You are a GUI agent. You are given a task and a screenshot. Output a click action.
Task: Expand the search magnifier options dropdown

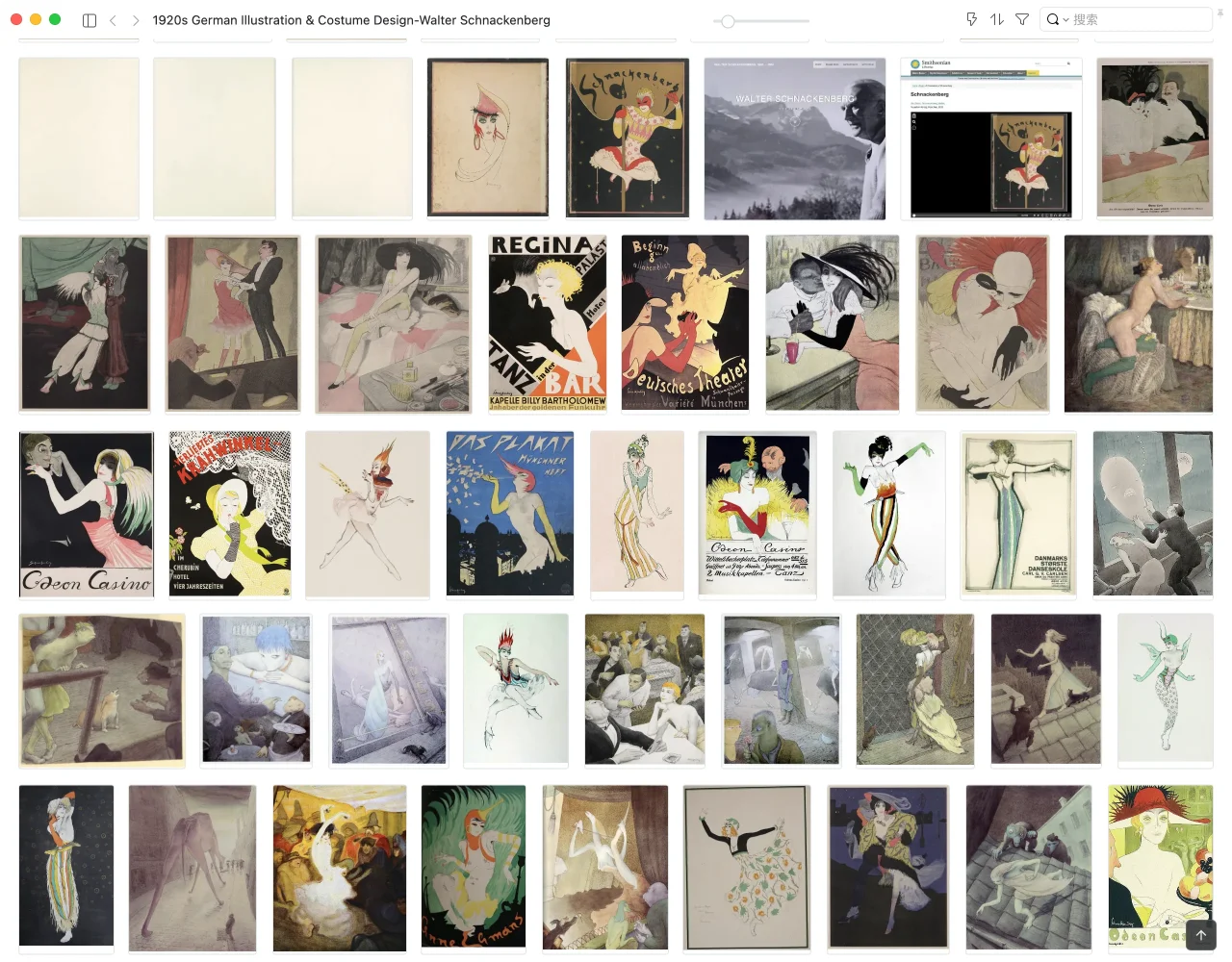click(x=1057, y=19)
